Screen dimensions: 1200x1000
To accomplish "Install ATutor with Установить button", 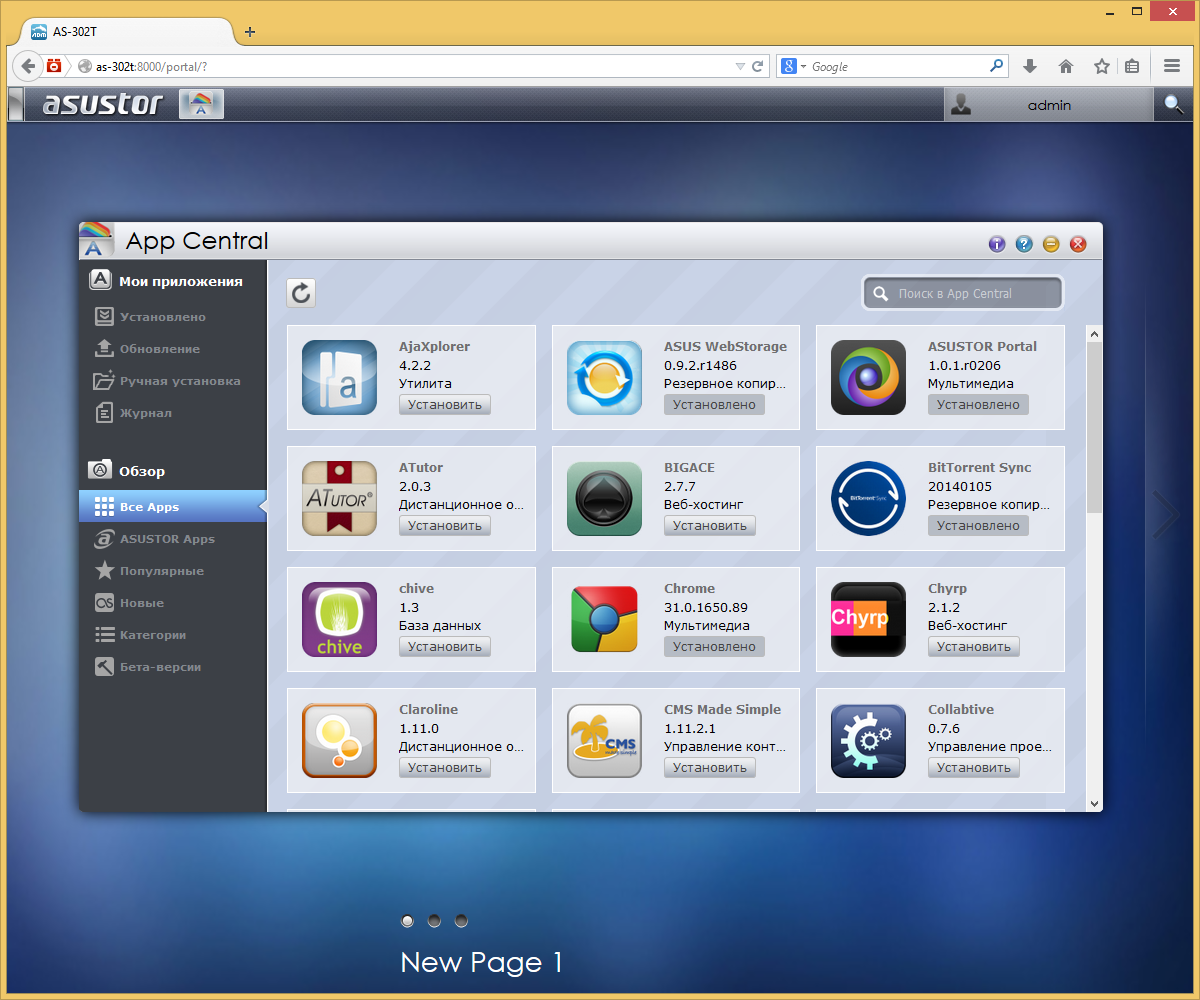I will click(445, 525).
